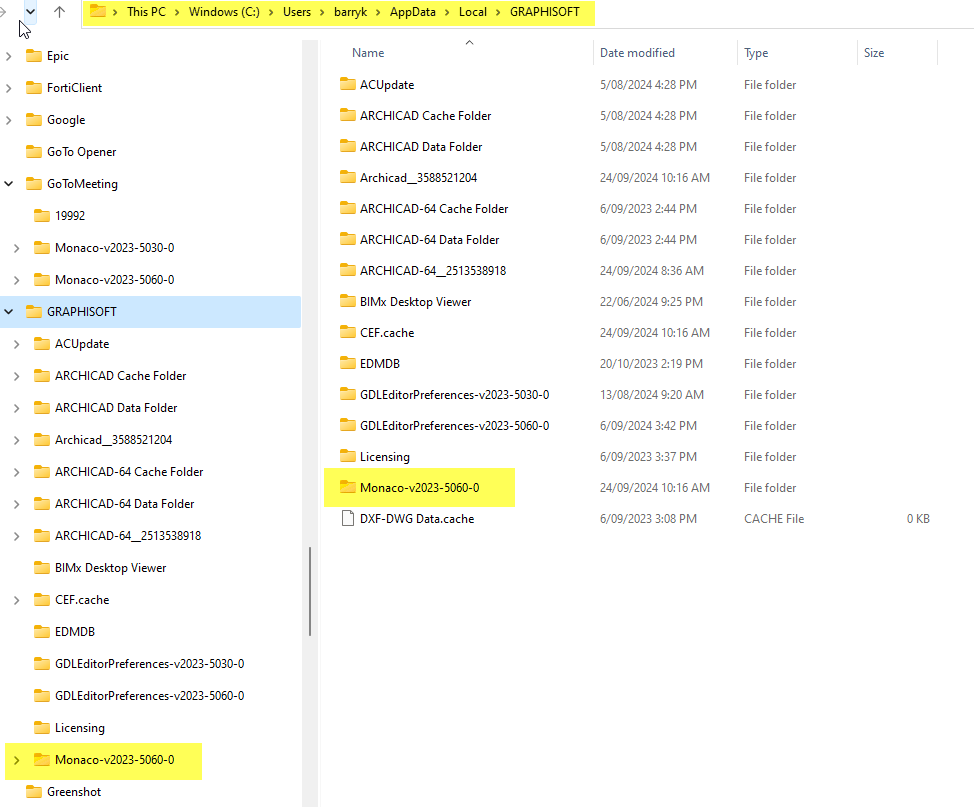Select ARCHICAD-64__2513538918 icon in file list
Screen dimensions: 974x807
coord(348,270)
